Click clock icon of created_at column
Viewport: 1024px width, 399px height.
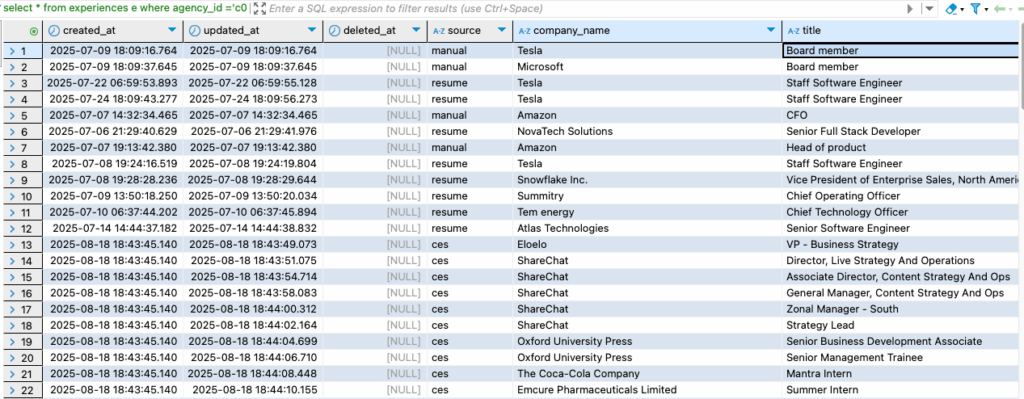(54, 31)
